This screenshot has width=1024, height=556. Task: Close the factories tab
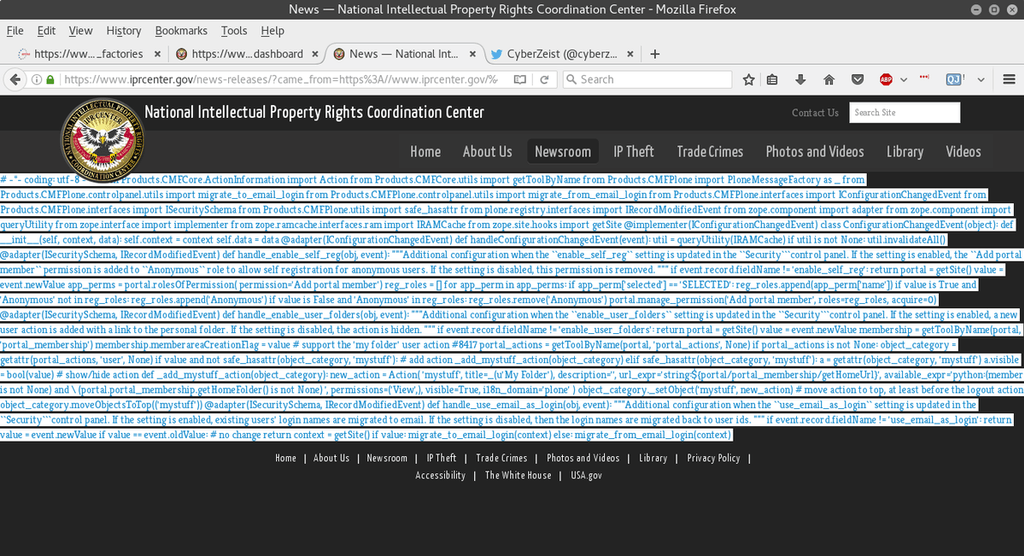click(157, 54)
